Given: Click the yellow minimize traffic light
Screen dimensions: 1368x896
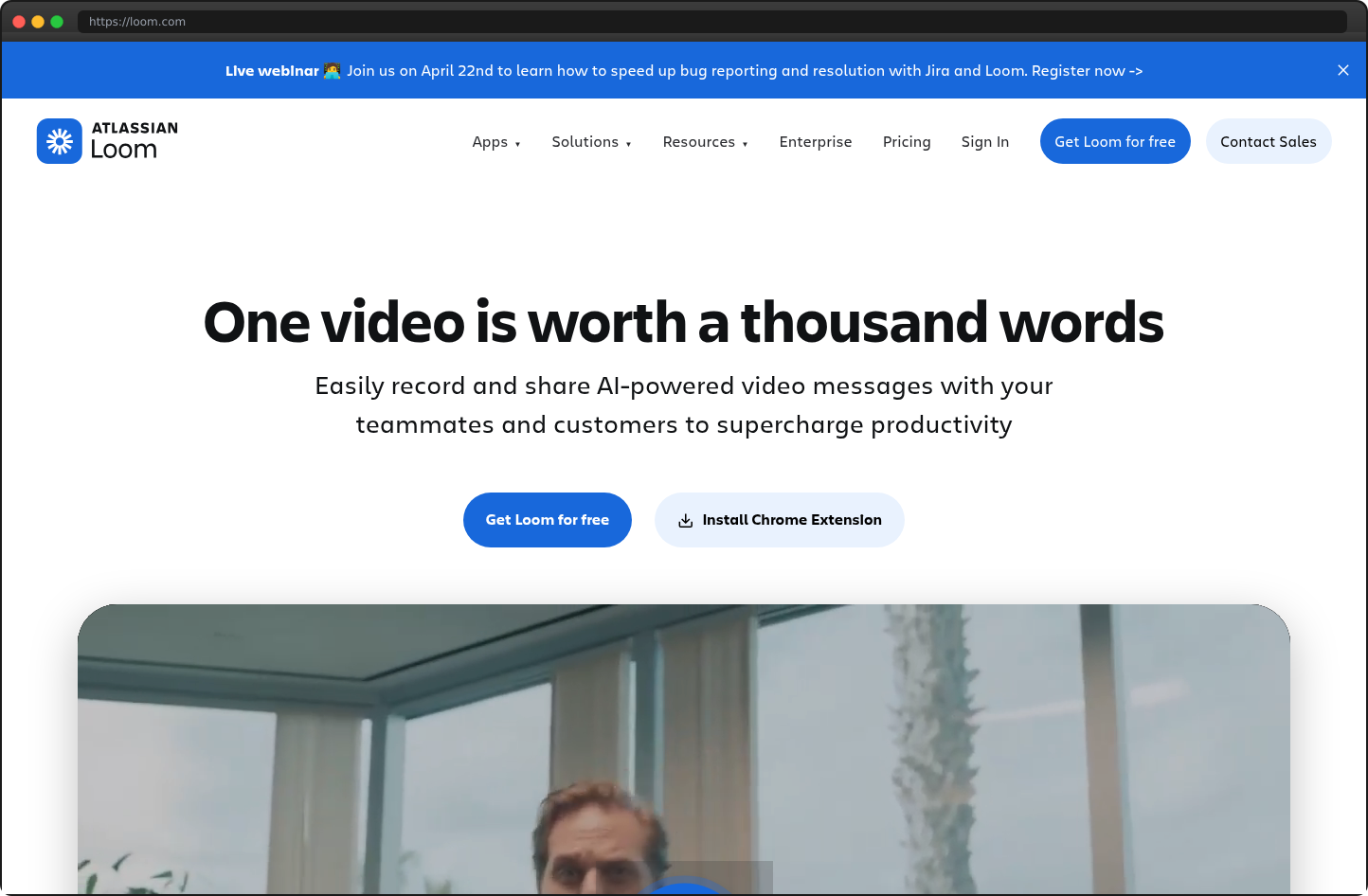Looking at the screenshot, I should [x=38, y=20].
